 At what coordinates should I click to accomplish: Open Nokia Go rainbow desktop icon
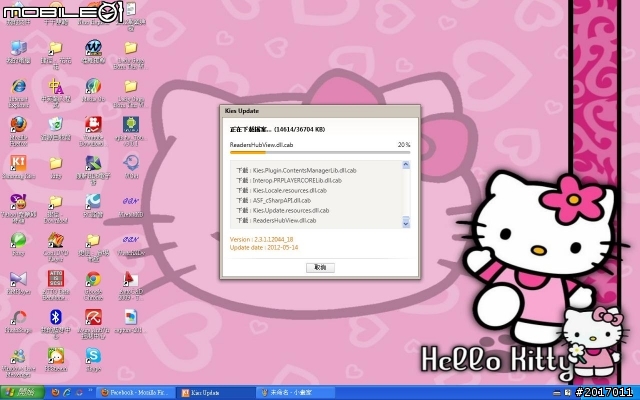[x=93, y=90]
